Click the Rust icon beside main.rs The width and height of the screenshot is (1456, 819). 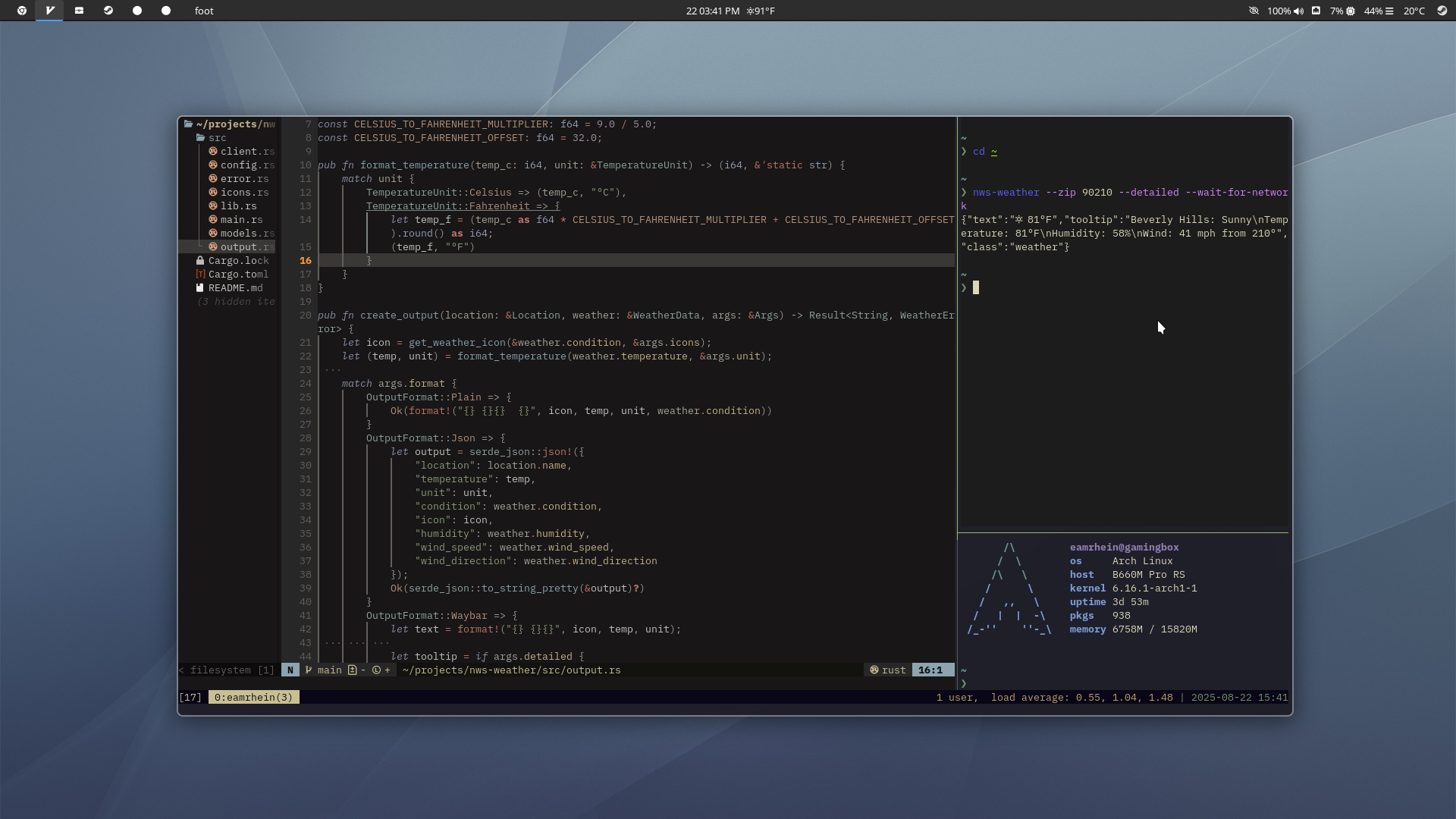click(x=213, y=220)
